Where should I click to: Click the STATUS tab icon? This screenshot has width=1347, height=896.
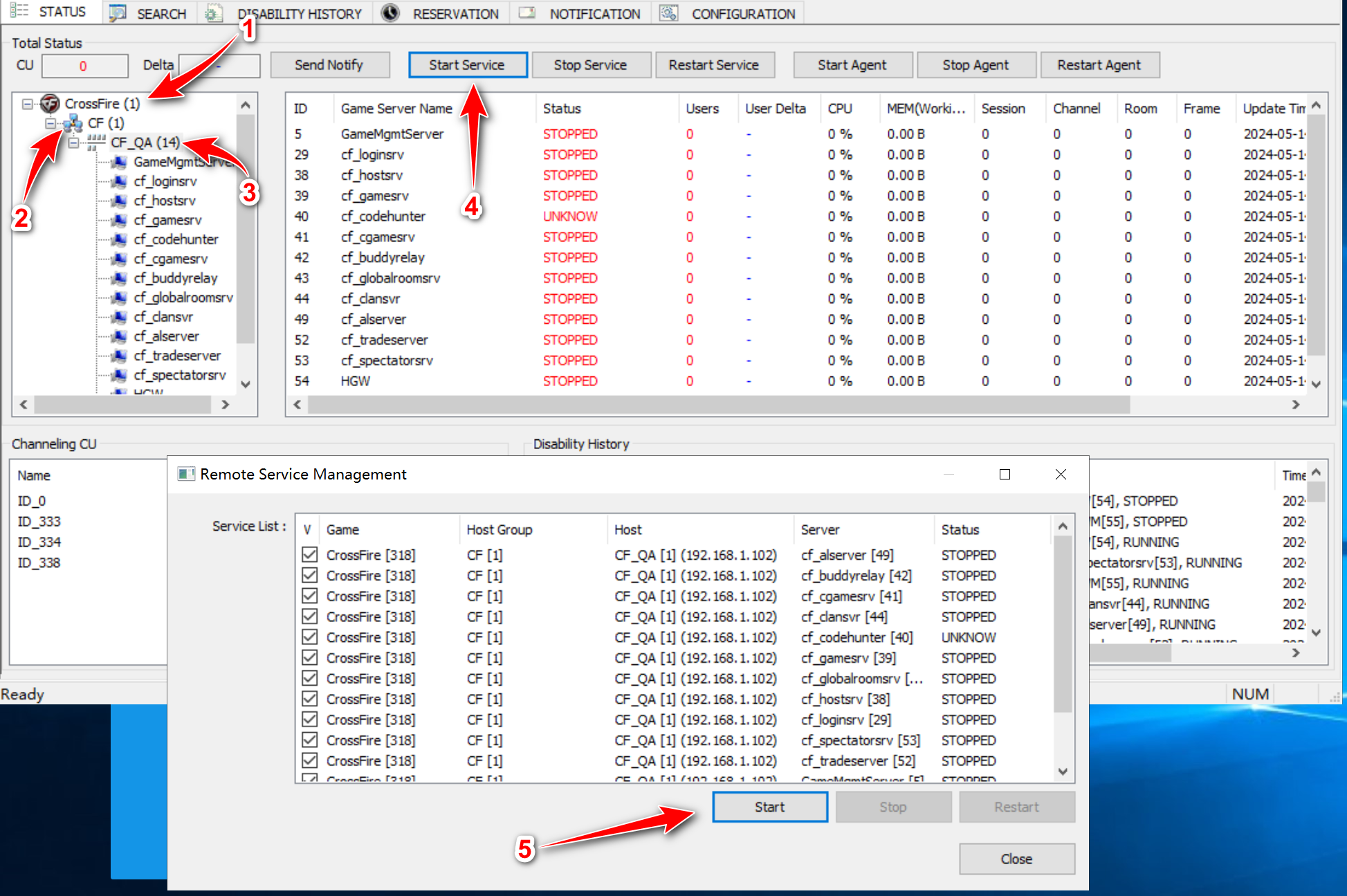tap(19, 11)
